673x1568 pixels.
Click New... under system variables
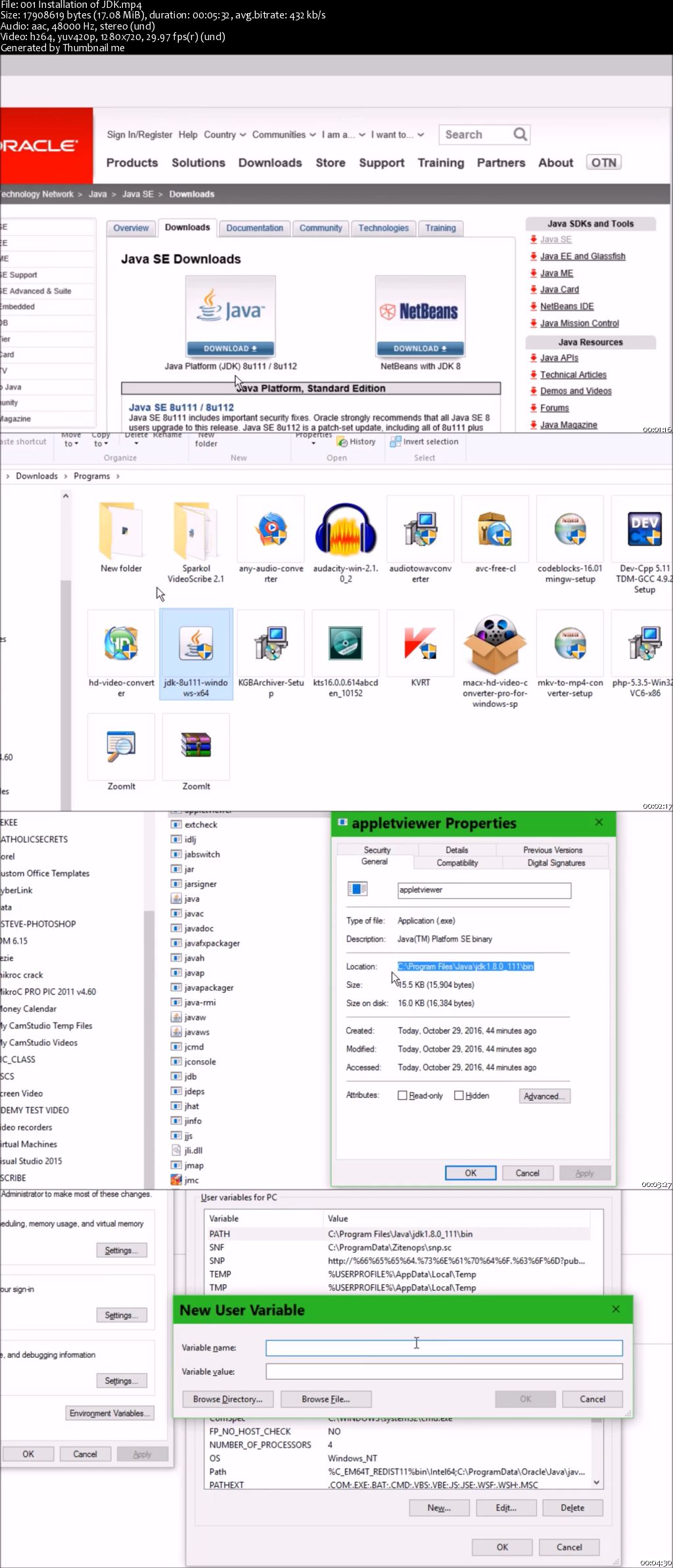click(x=439, y=1508)
